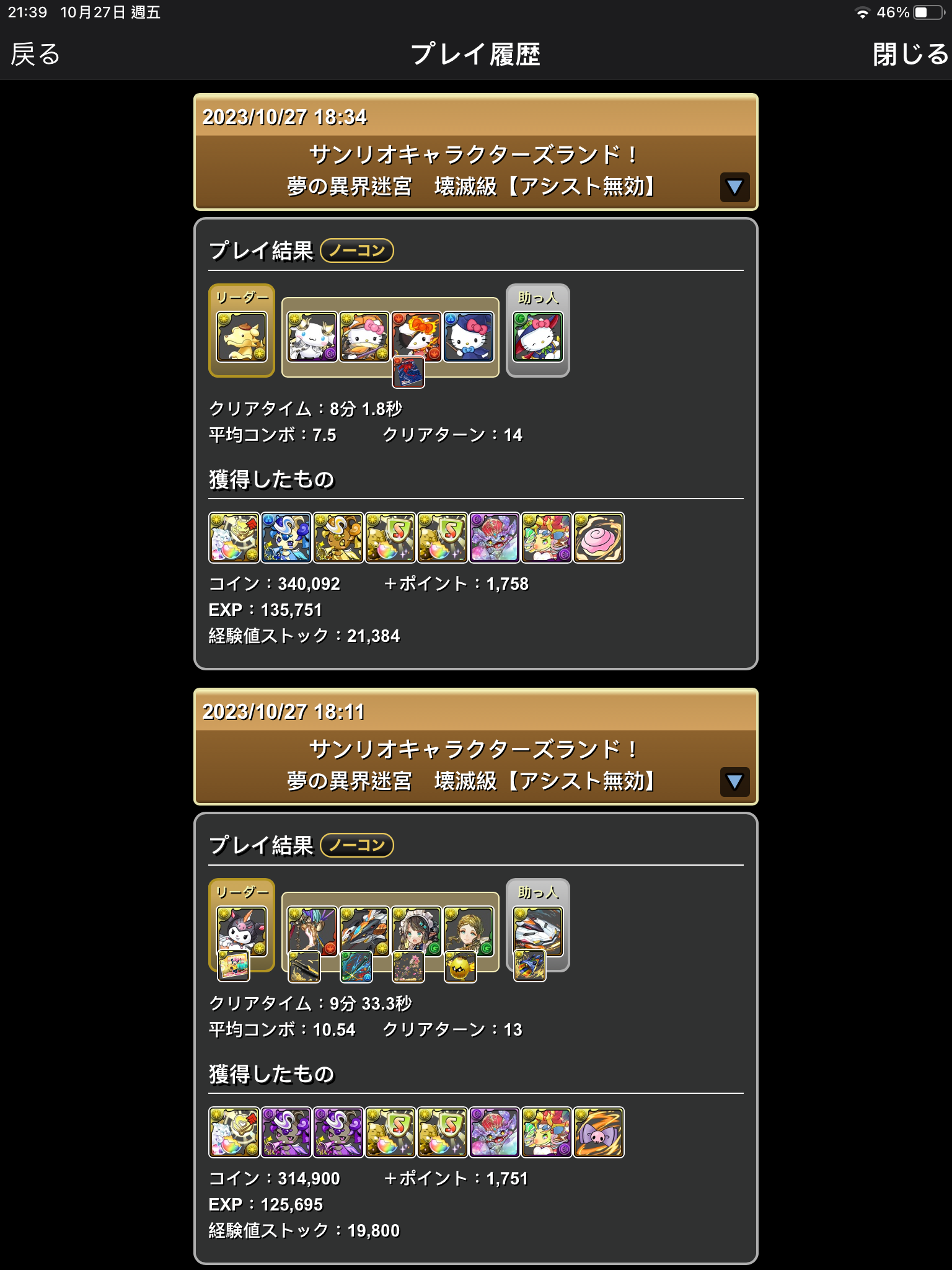Tap the helper Hello Kitty icon under 助っ人
Viewport: 952px width, 1270px height.
(x=538, y=337)
